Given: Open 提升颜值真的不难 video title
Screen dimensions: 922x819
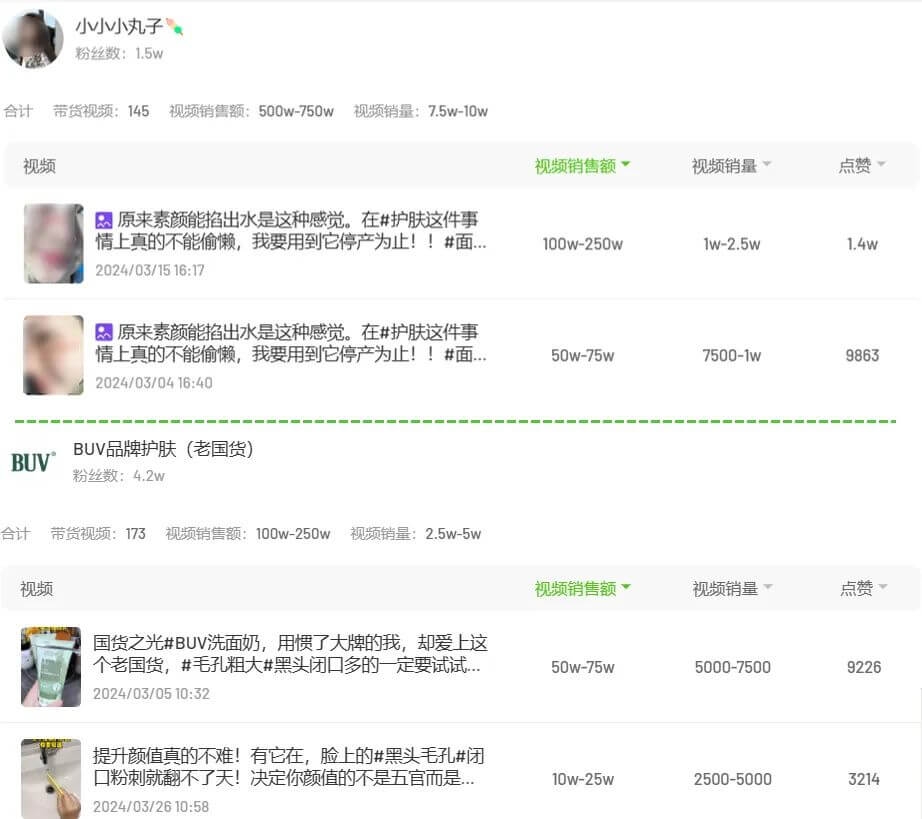Looking at the screenshot, I should click(x=289, y=767).
